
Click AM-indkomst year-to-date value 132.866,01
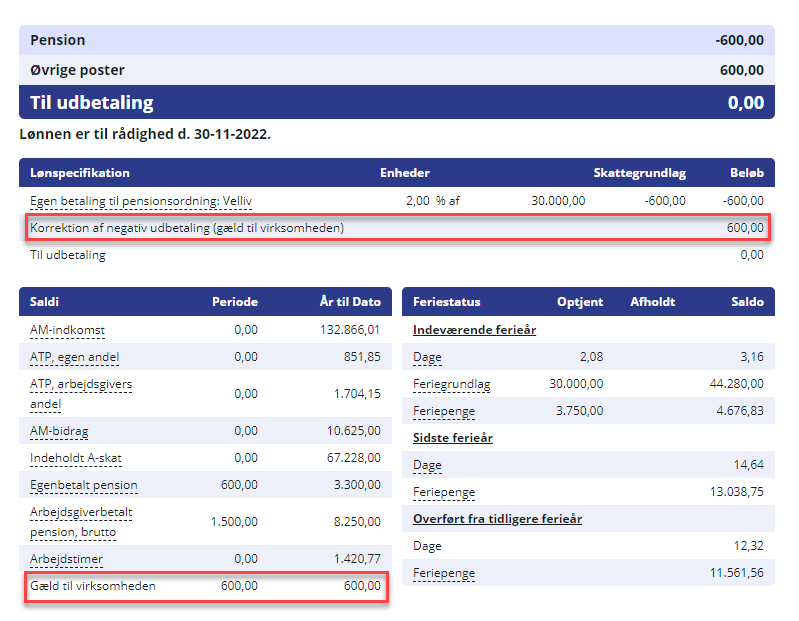coord(350,330)
